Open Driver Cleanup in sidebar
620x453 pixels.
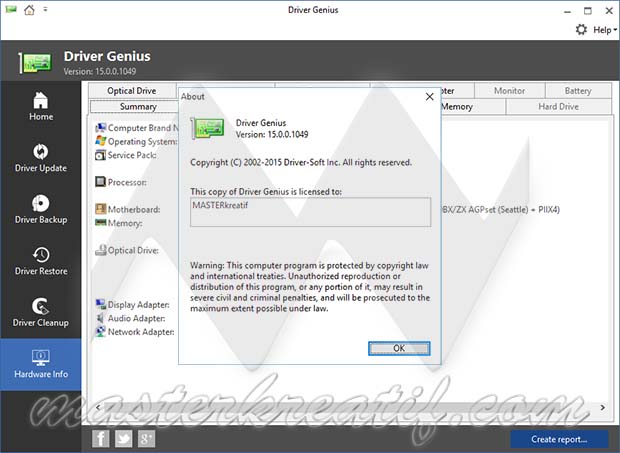[41, 312]
